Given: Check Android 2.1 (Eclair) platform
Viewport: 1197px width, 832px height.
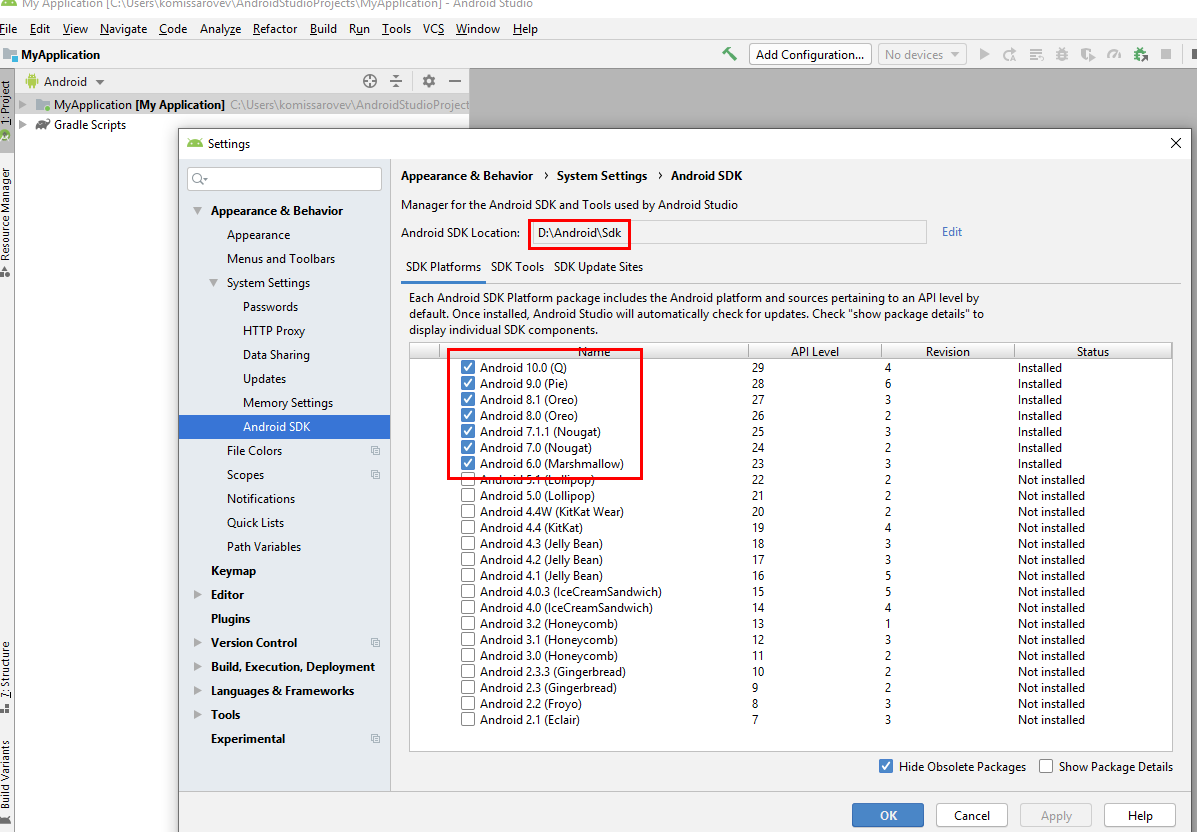Looking at the screenshot, I should [x=468, y=720].
